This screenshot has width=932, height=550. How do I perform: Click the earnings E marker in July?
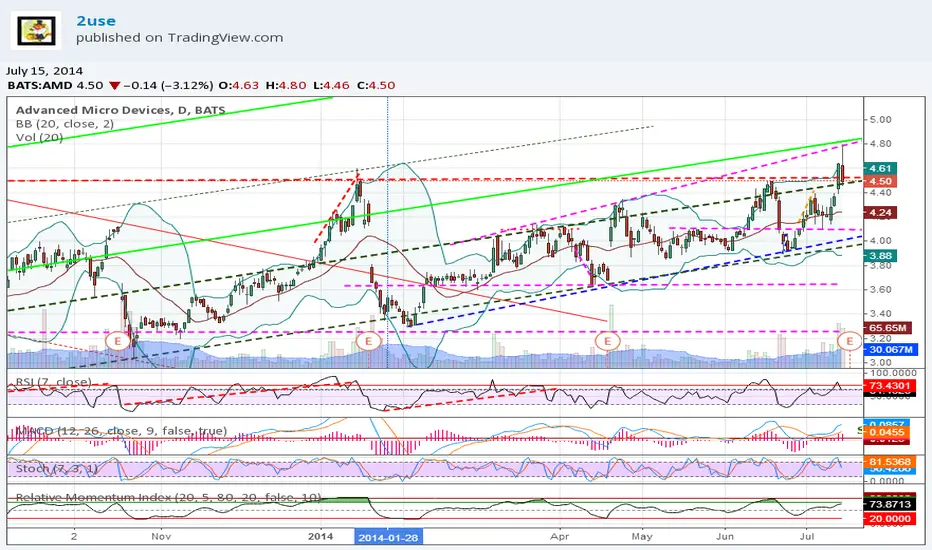pos(849,341)
